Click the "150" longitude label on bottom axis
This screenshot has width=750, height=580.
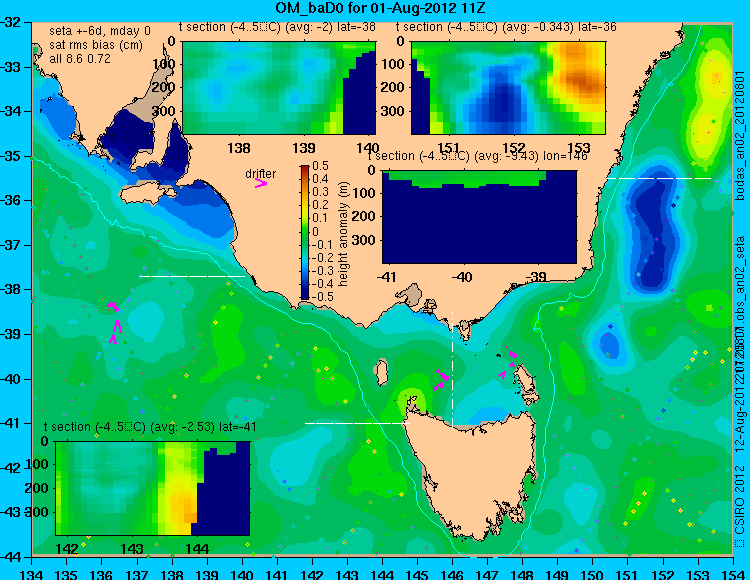coord(592,574)
